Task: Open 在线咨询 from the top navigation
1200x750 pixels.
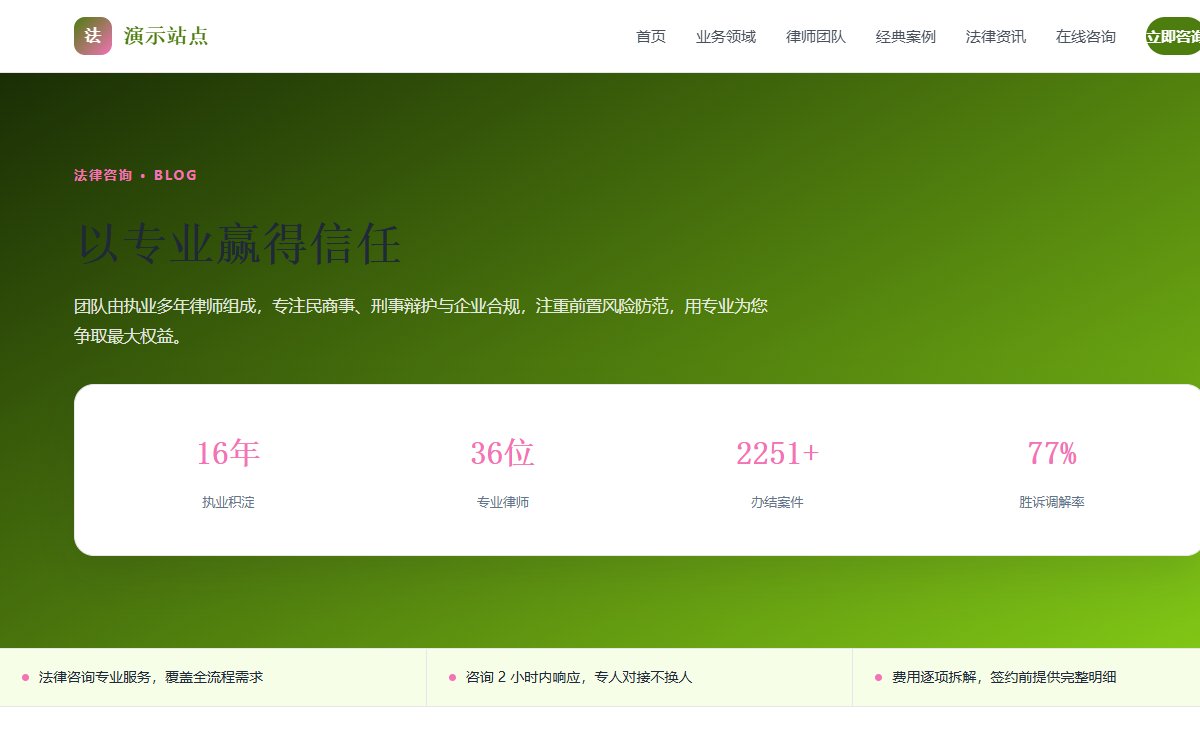Action: pos(1086,37)
